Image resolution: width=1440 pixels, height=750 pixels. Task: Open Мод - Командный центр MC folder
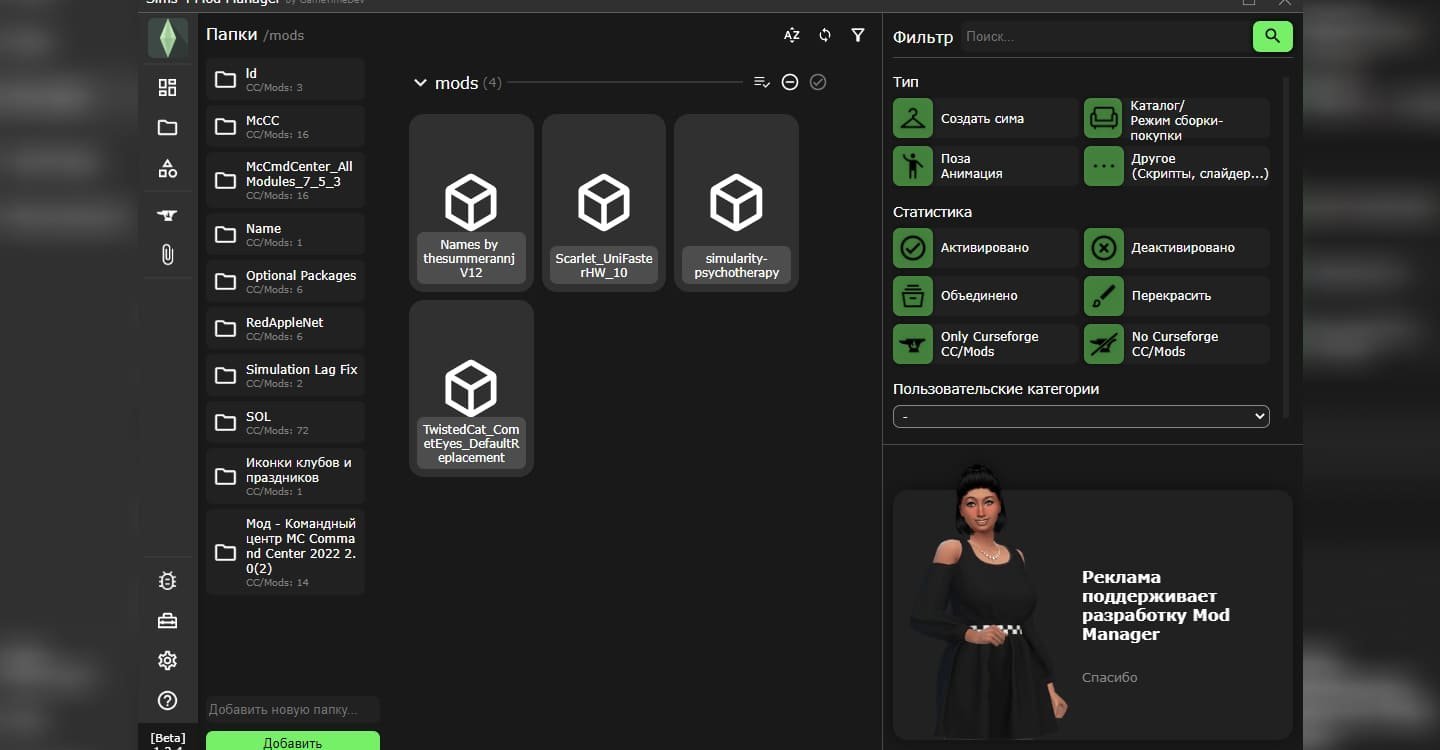click(x=285, y=552)
